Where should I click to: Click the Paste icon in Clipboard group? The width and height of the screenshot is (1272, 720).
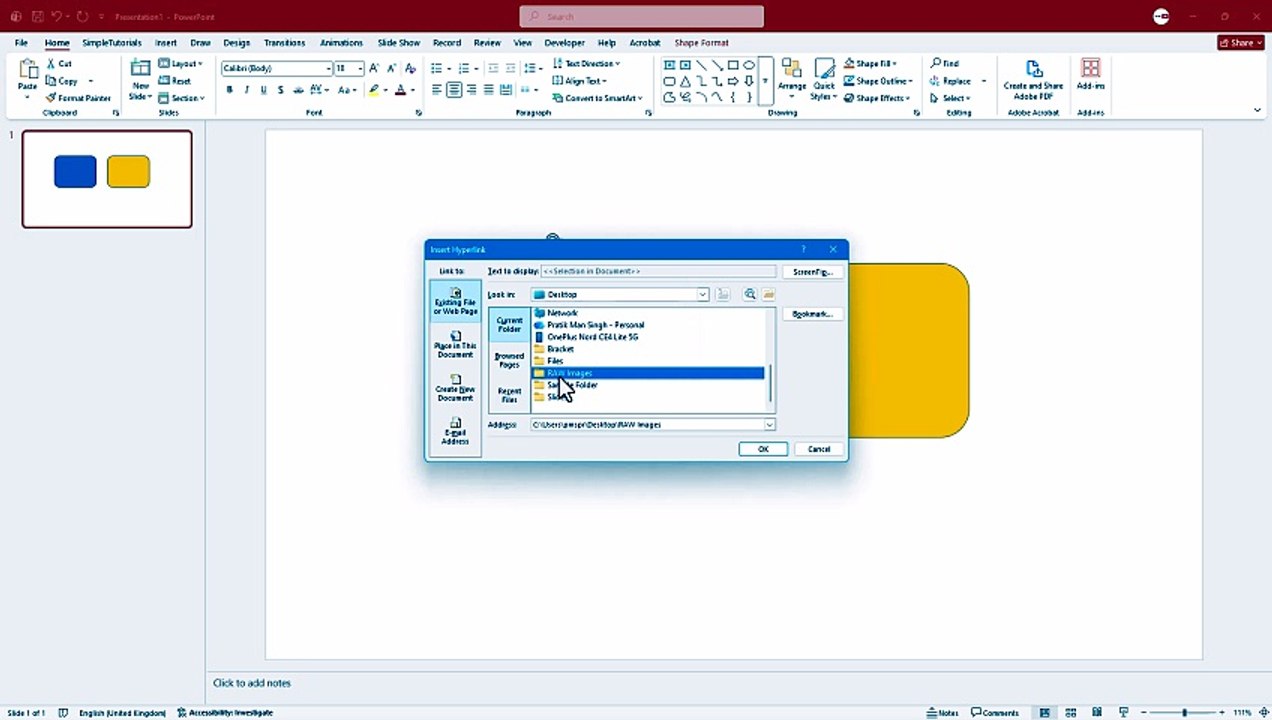pyautogui.click(x=28, y=70)
